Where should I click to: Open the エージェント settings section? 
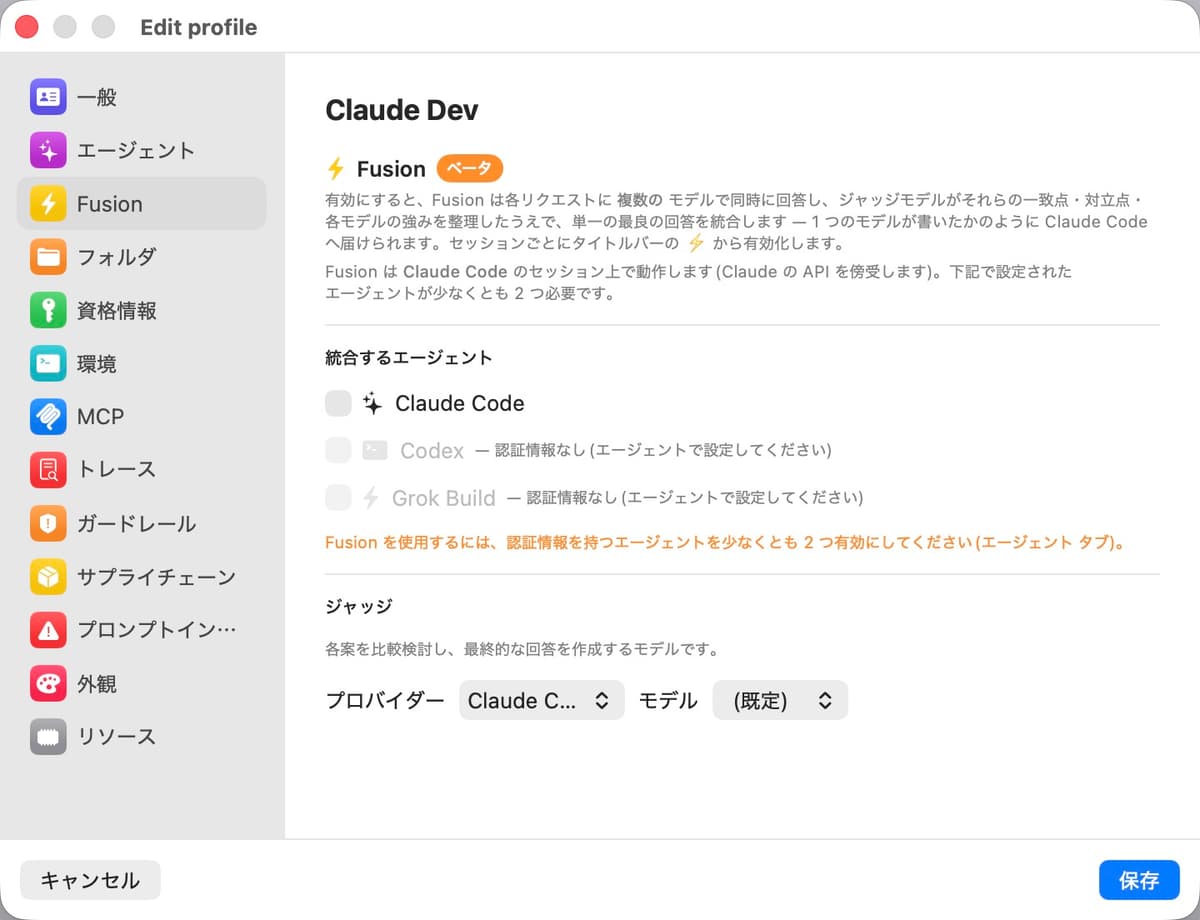(x=142, y=150)
